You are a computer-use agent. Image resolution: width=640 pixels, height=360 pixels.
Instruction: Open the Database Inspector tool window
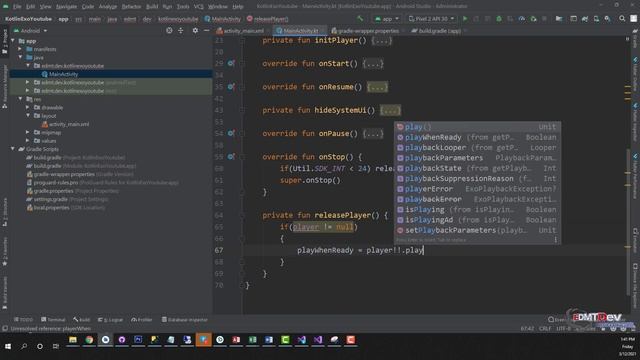coord(184,320)
